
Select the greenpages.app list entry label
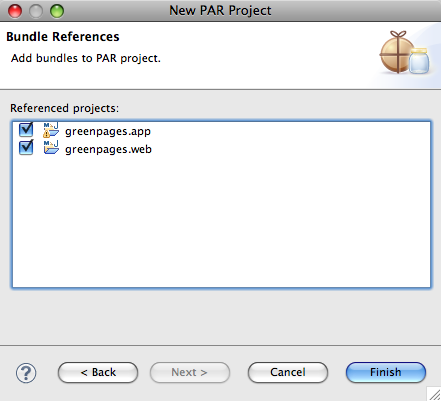point(108,131)
